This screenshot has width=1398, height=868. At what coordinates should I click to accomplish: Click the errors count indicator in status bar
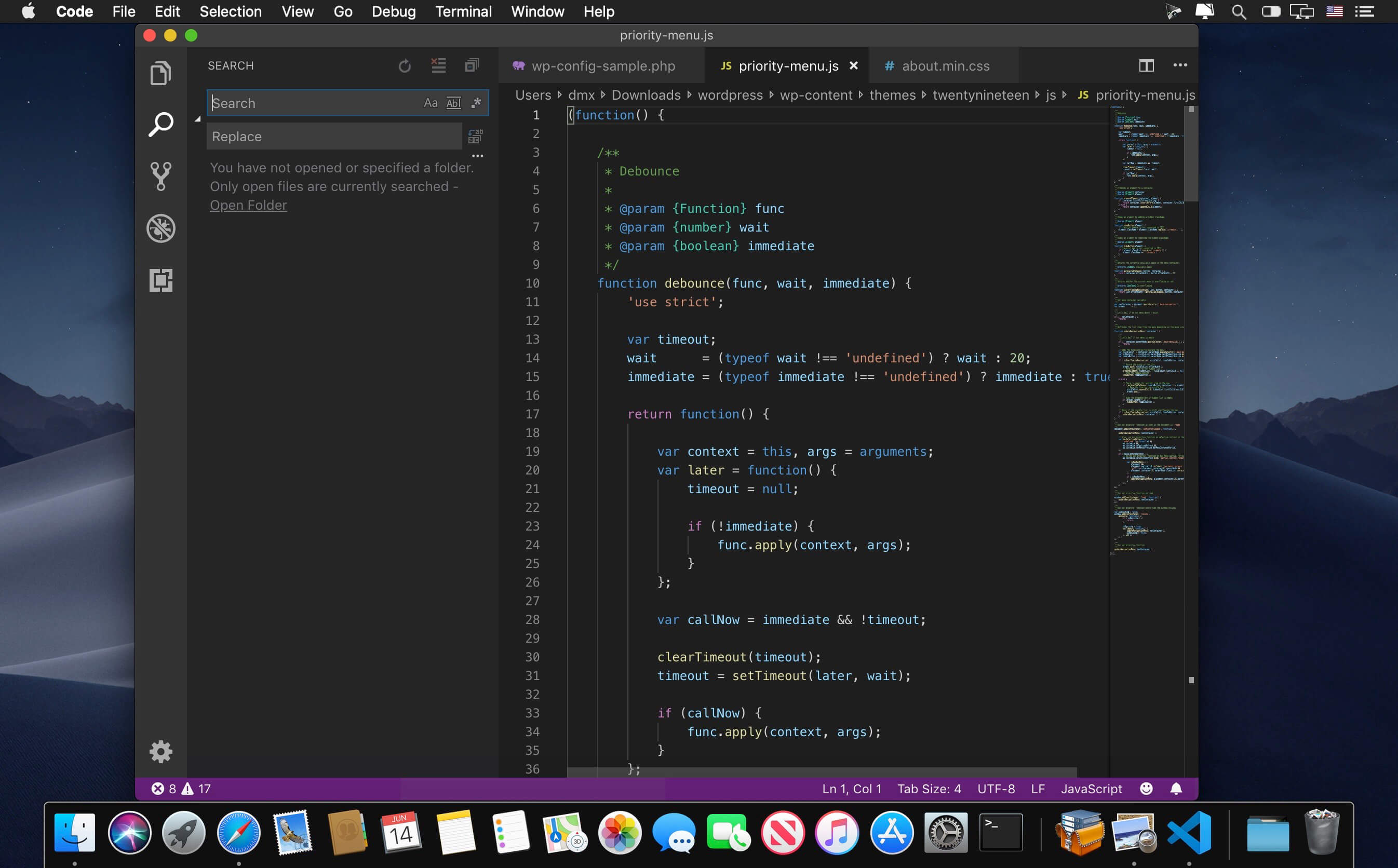(180, 789)
